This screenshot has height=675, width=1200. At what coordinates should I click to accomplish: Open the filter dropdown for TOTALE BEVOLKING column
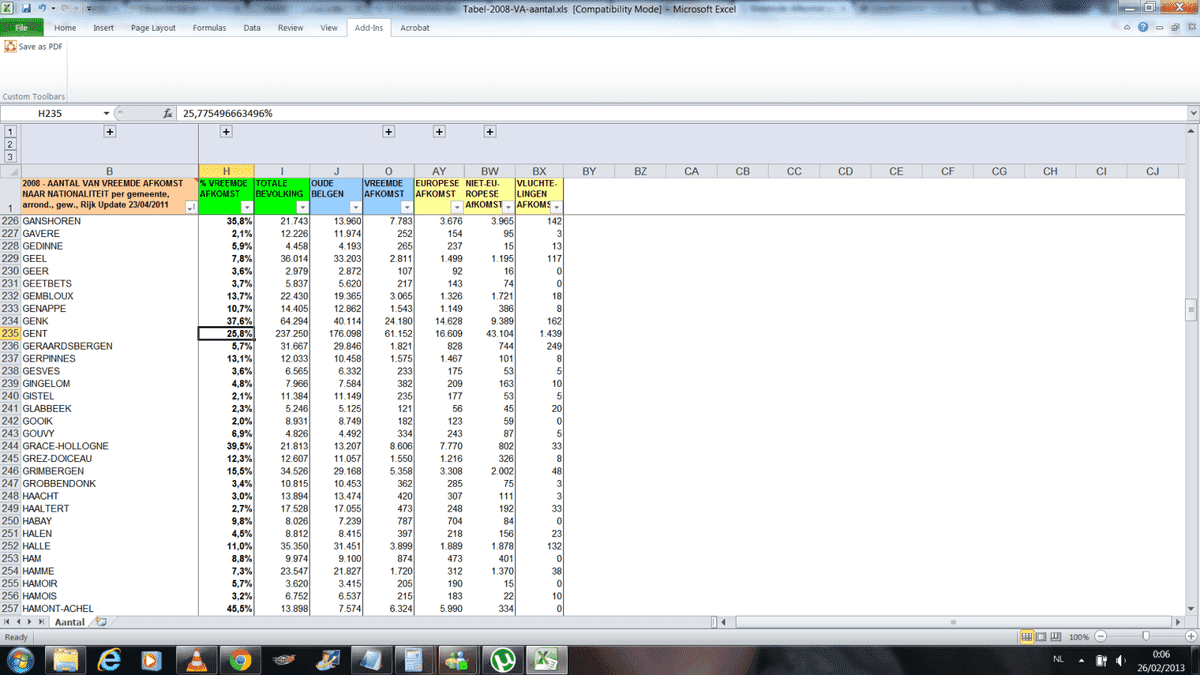(x=300, y=207)
